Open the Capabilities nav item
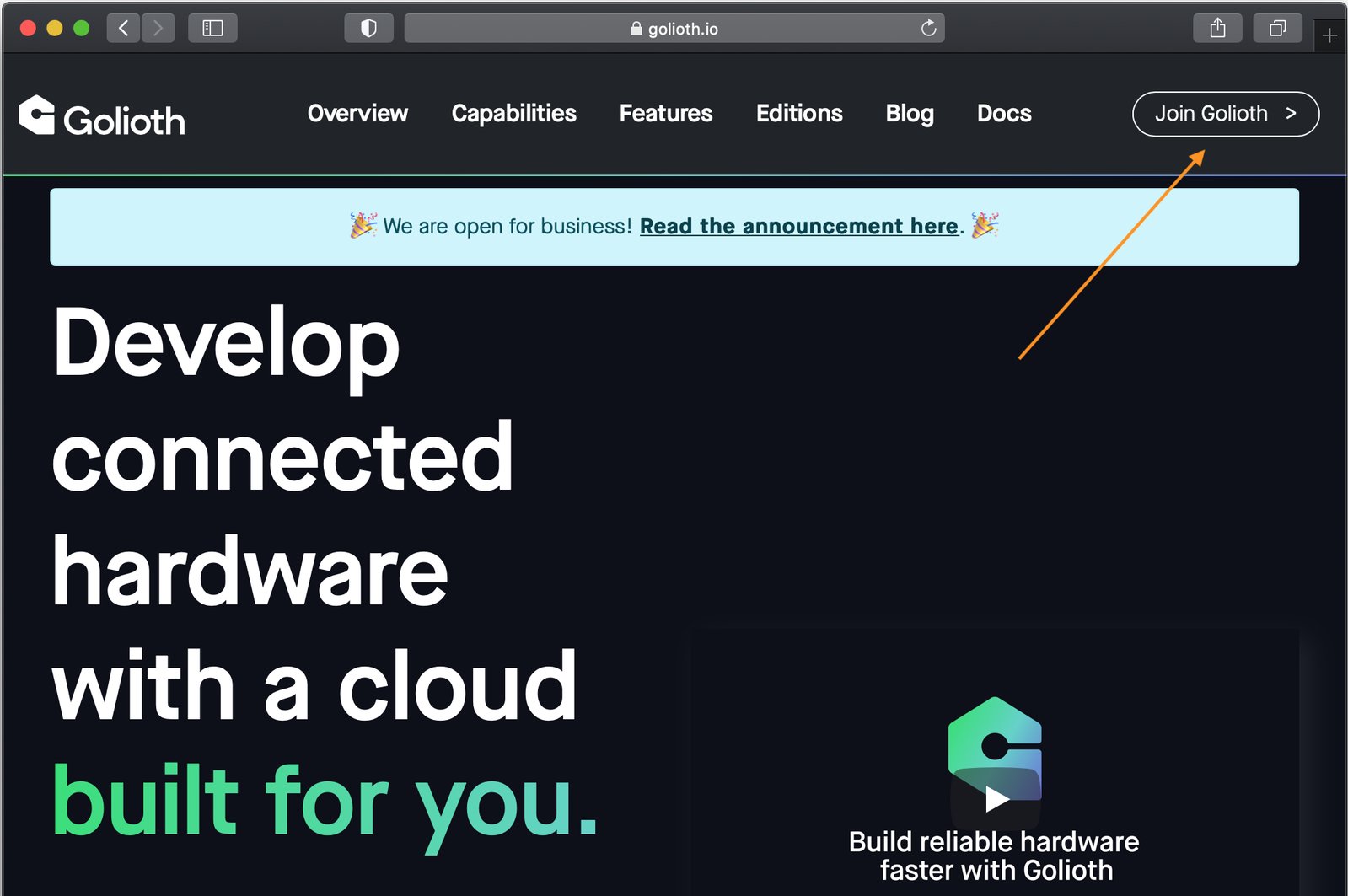Viewport: 1348px width, 896px height. 513,114
